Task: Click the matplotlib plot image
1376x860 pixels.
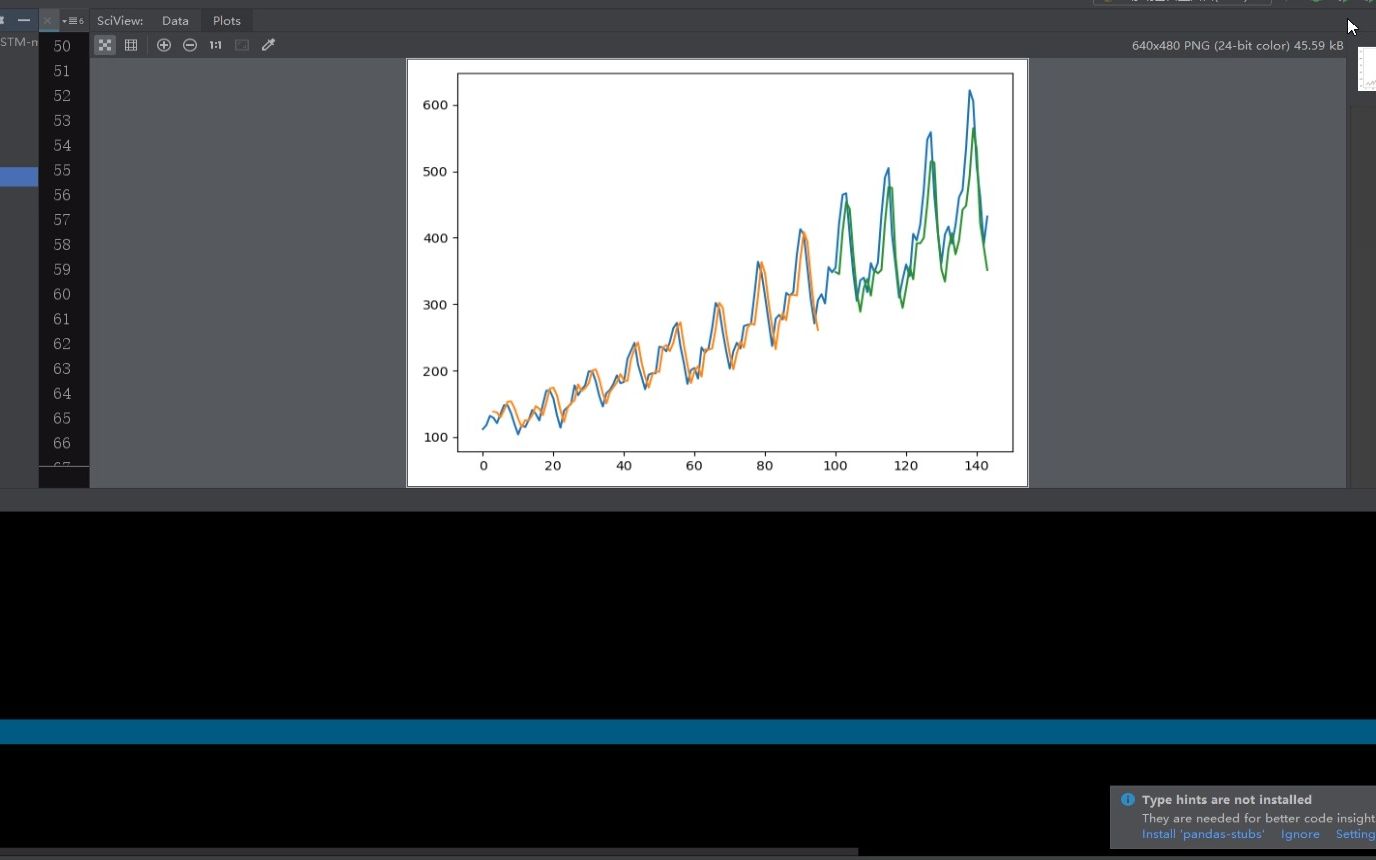Action: (x=717, y=273)
